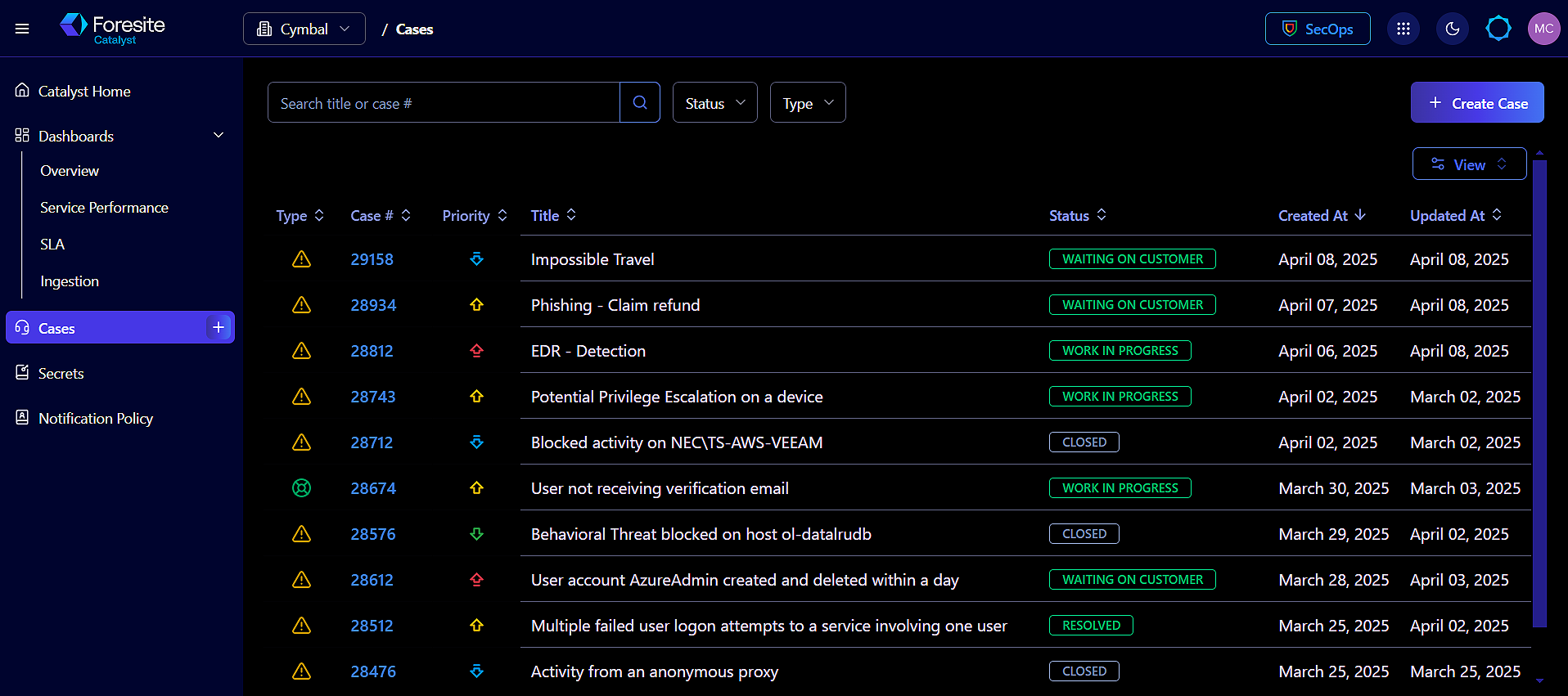Click Cases in the breadcrumb

click(x=414, y=29)
